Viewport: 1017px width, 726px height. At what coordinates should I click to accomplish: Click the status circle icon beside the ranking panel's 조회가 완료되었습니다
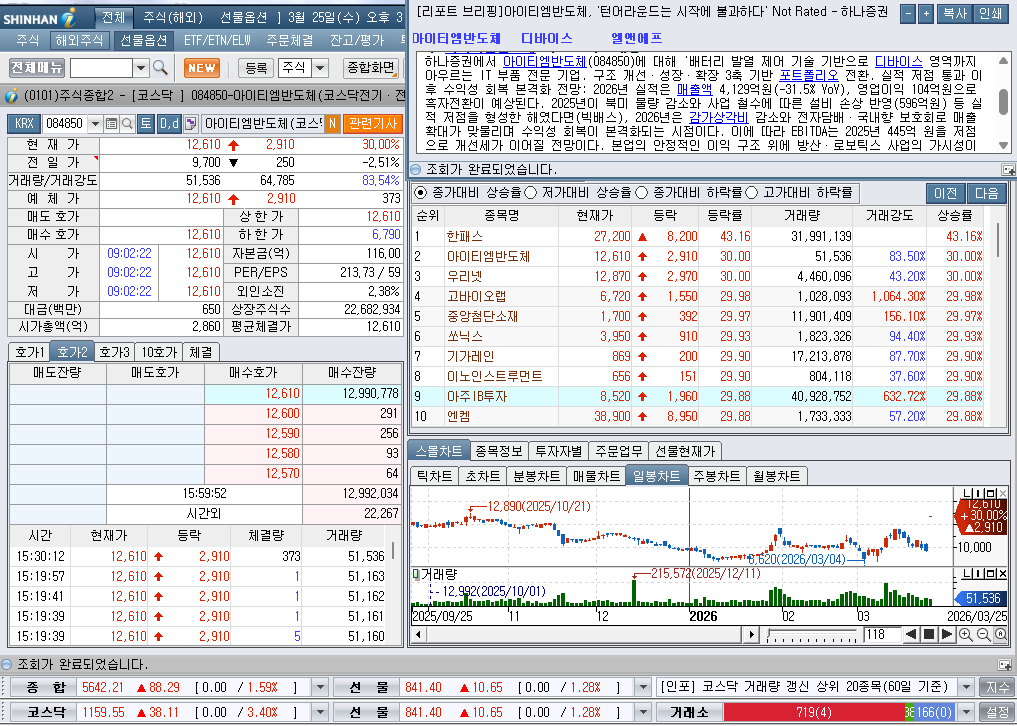point(416,170)
